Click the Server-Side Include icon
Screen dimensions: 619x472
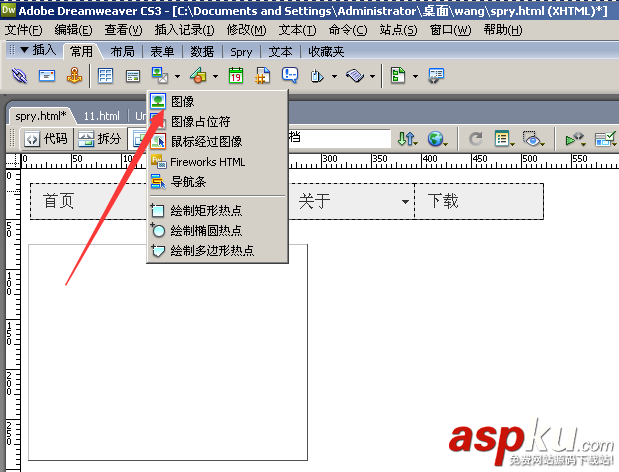pos(263,75)
